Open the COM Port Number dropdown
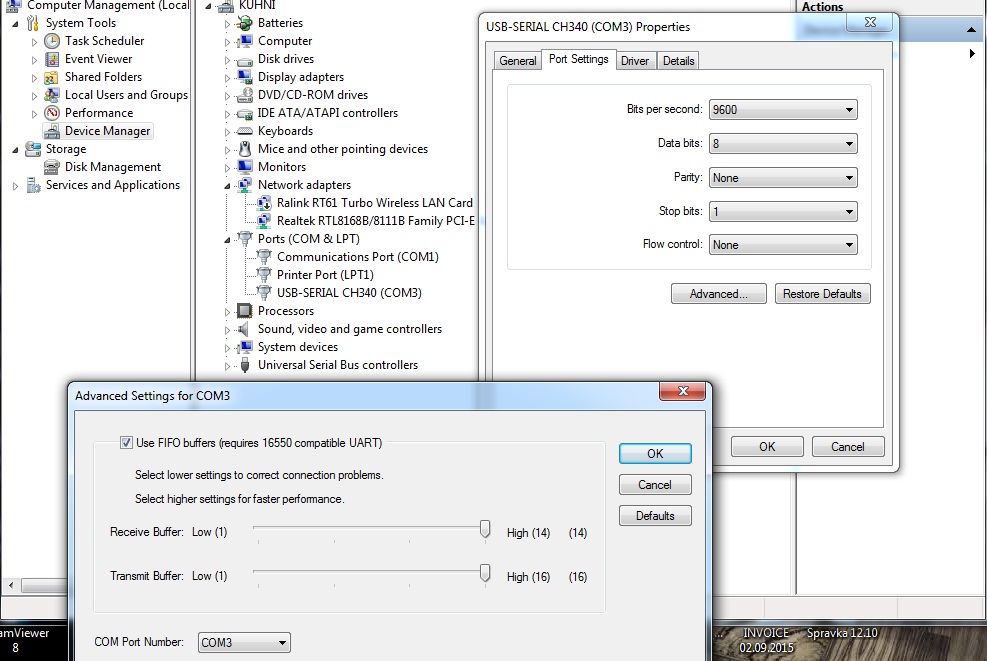 244,643
